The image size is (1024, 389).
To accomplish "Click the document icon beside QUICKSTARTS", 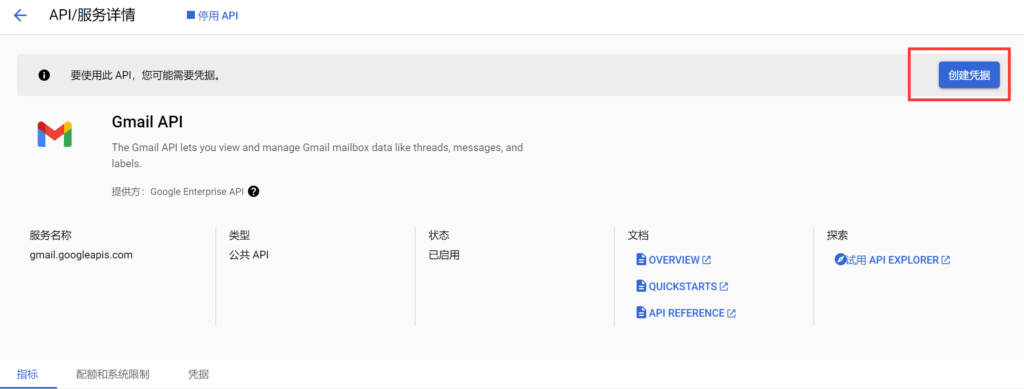I will coord(641,287).
